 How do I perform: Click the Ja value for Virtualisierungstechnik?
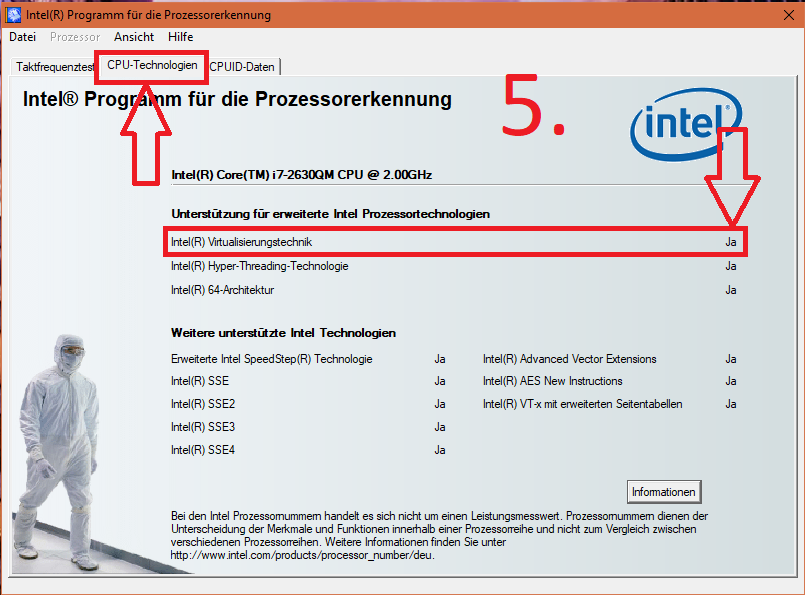731,242
